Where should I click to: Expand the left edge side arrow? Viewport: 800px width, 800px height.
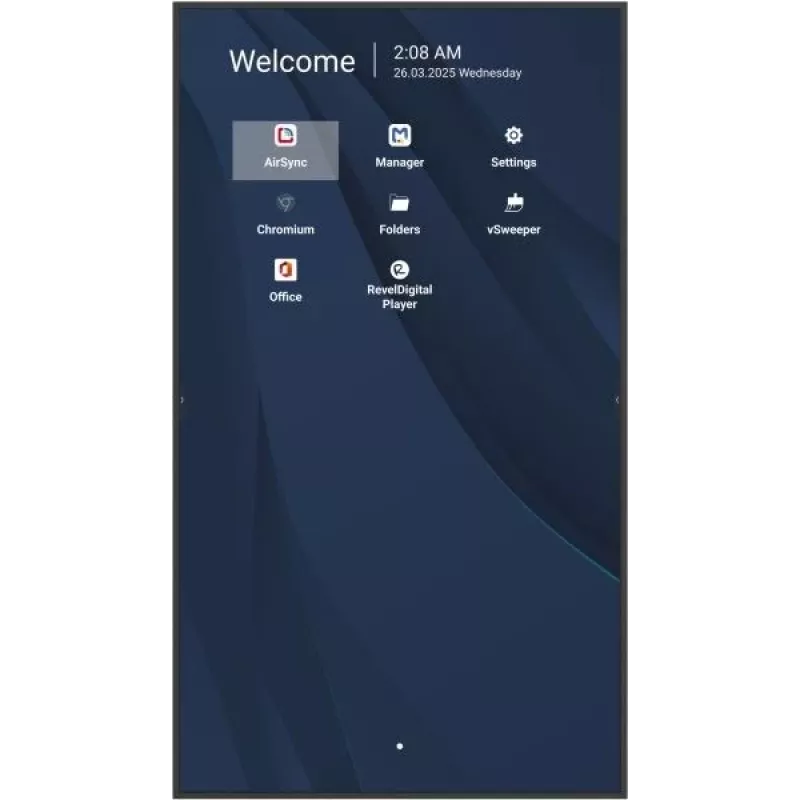pyautogui.click(x=182, y=400)
